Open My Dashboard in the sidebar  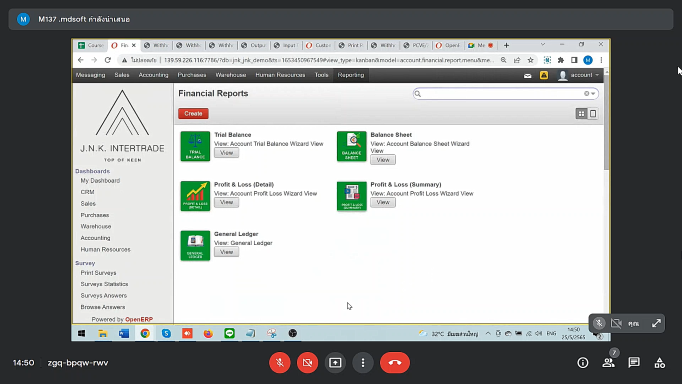click(100, 180)
